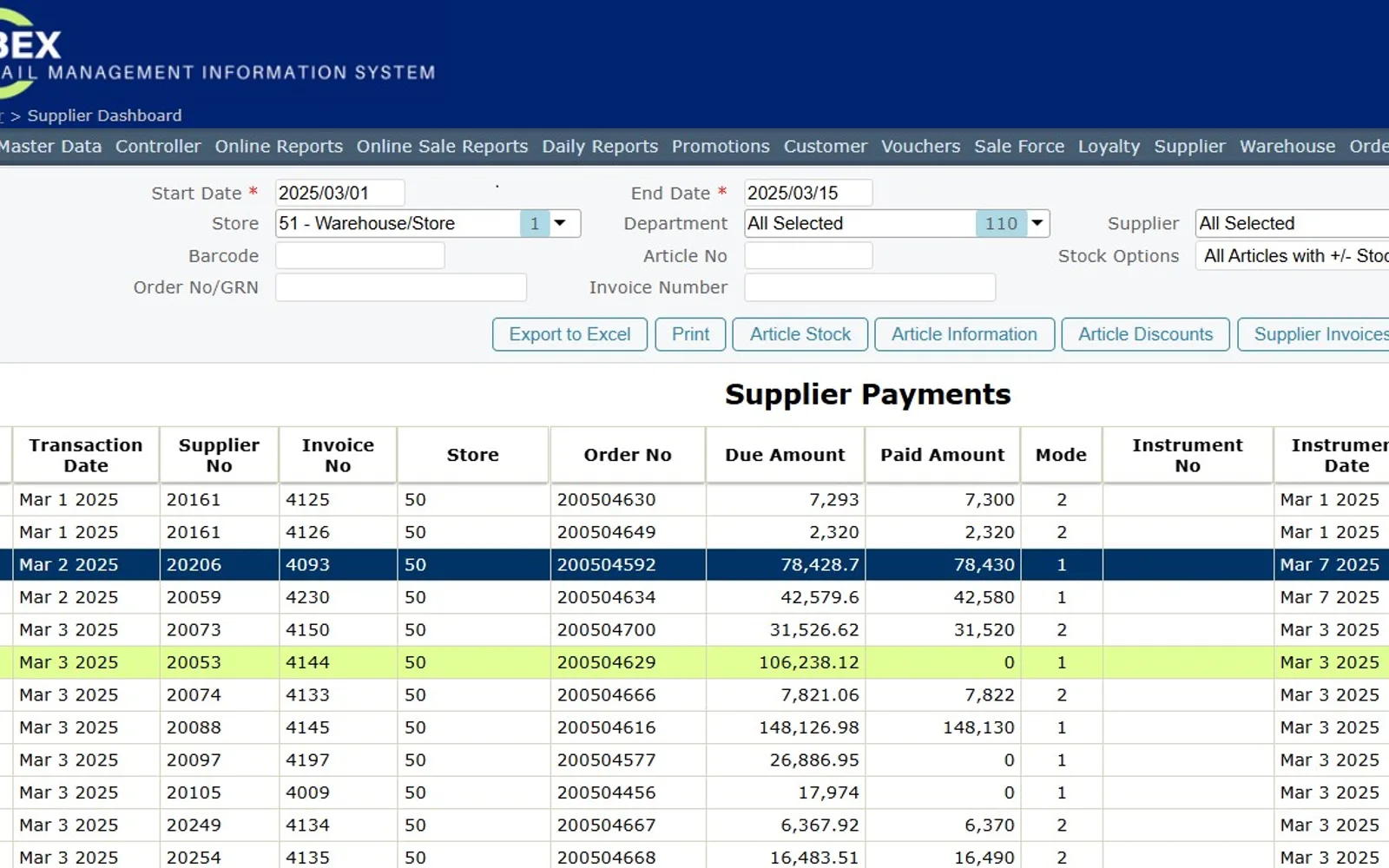
Task: Sort by Instrument No column header
Action: 1188,455
